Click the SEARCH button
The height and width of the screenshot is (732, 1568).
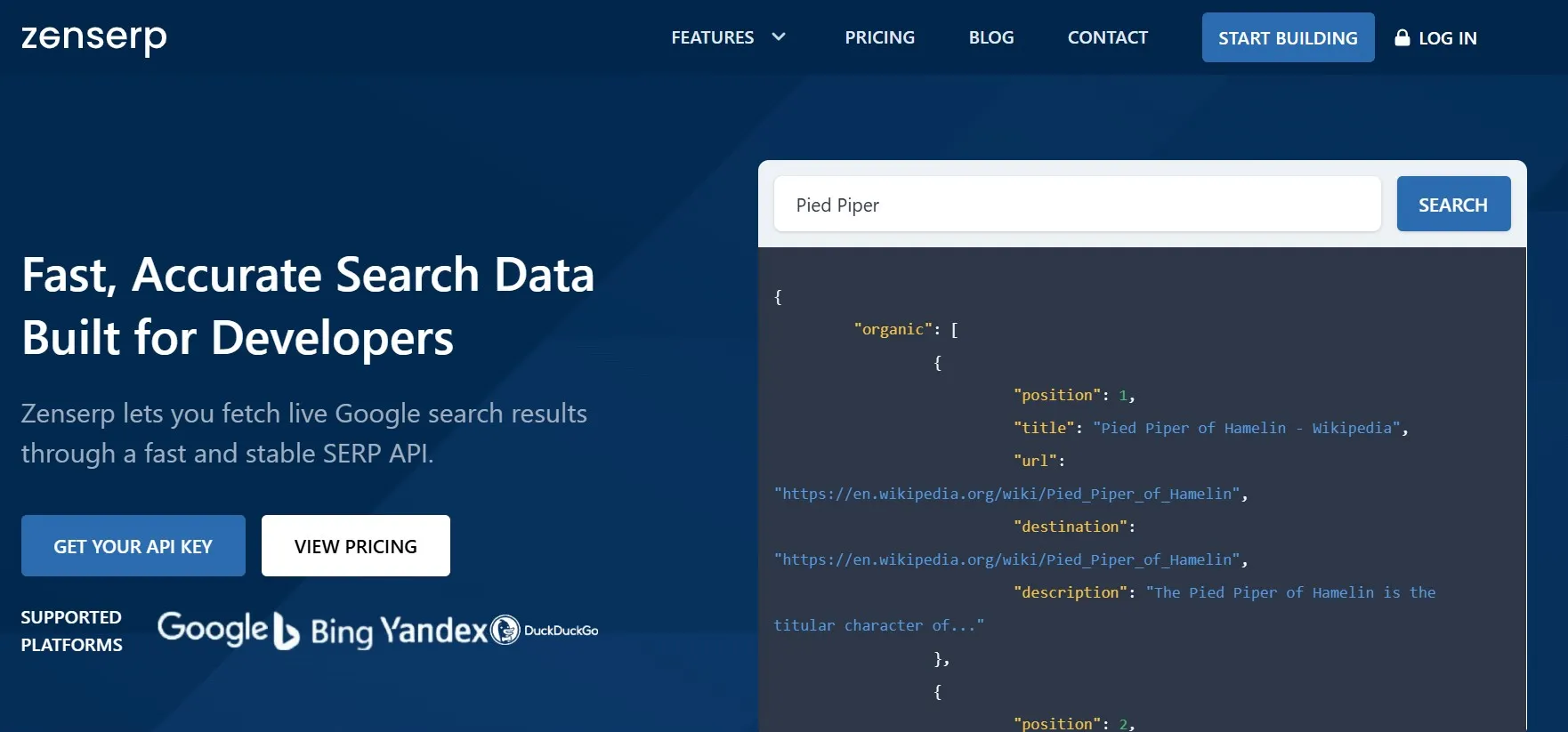tap(1453, 204)
